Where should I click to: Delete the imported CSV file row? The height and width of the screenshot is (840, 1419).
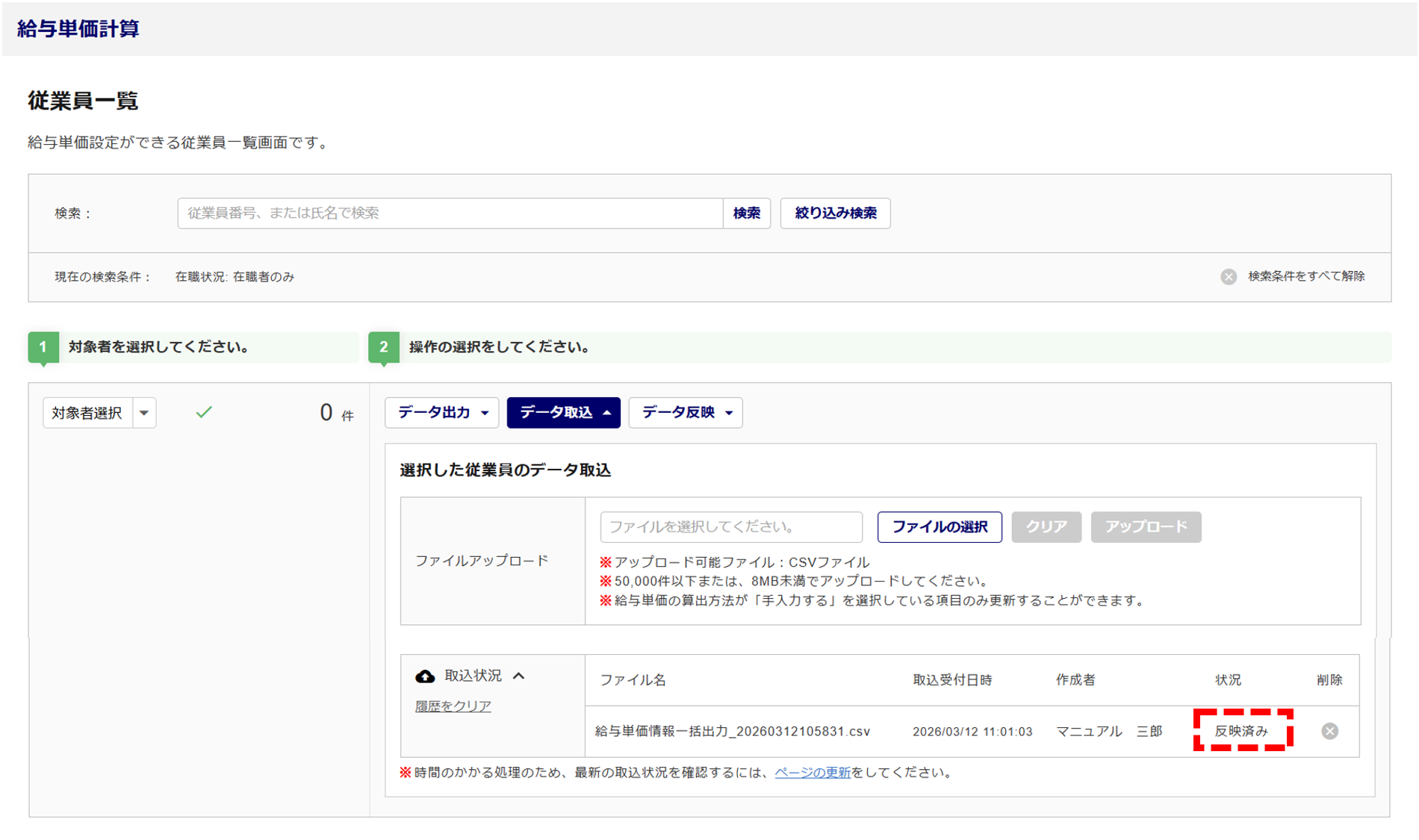pos(1329,731)
